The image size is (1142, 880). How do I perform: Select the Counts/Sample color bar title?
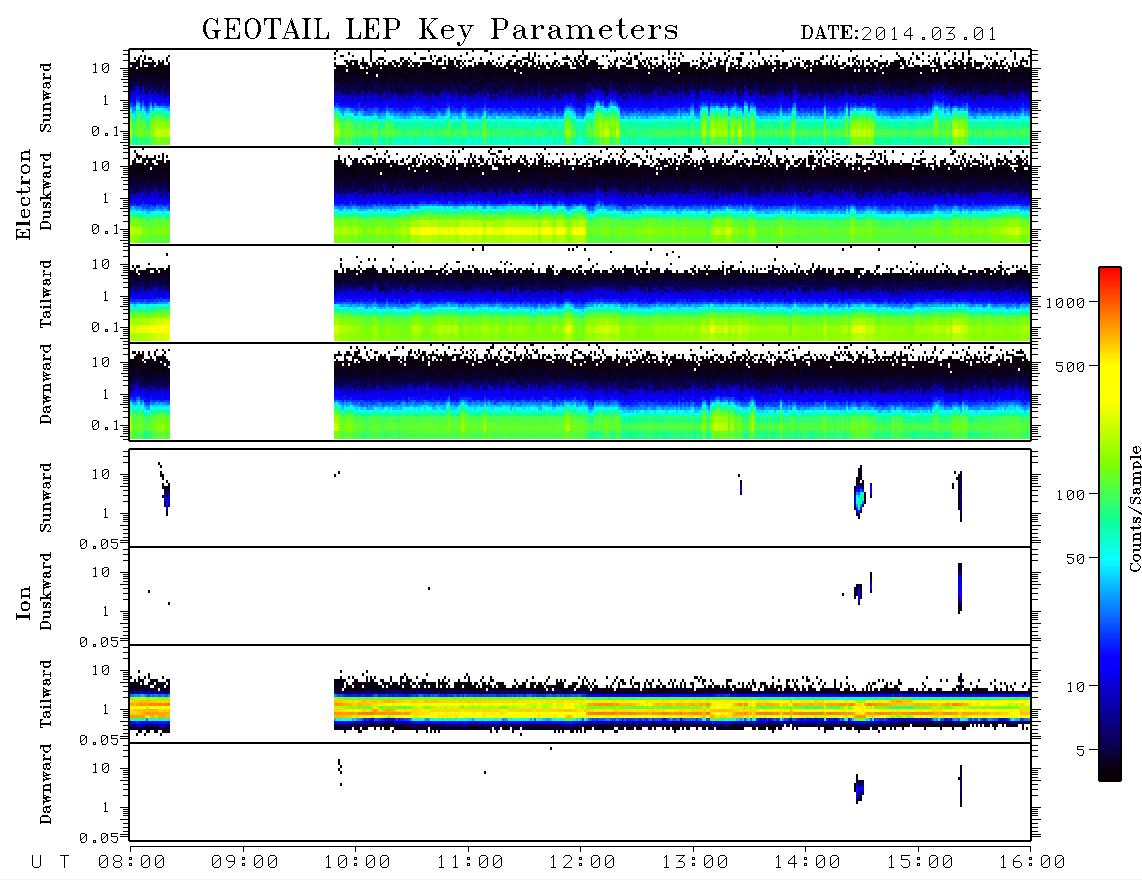click(1134, 508)
